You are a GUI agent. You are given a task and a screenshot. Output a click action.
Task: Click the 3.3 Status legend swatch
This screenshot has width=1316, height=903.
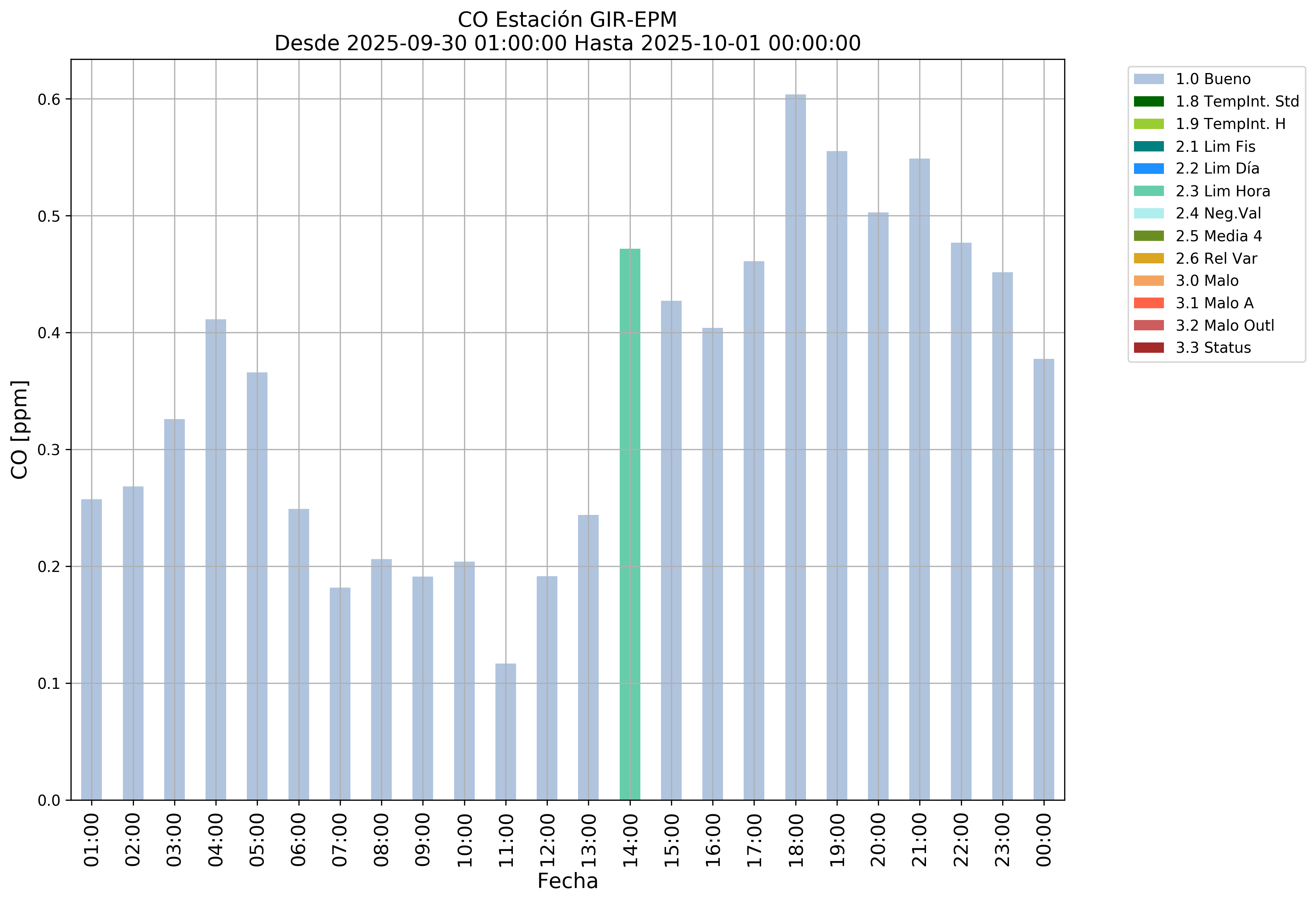click(x=1148, y=348)
